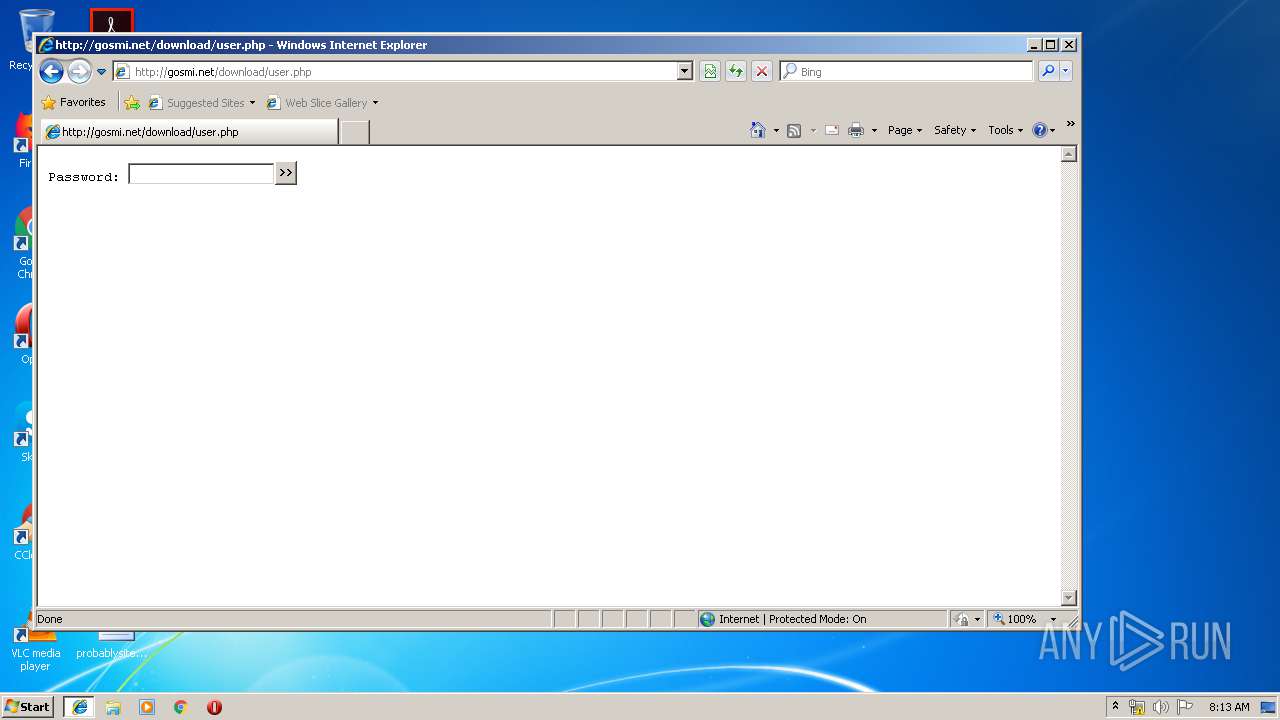Image resolution: width=1280 pixels, height=720 pixels.
Task: Open Opera from taskbar
Action: (214, 707)
